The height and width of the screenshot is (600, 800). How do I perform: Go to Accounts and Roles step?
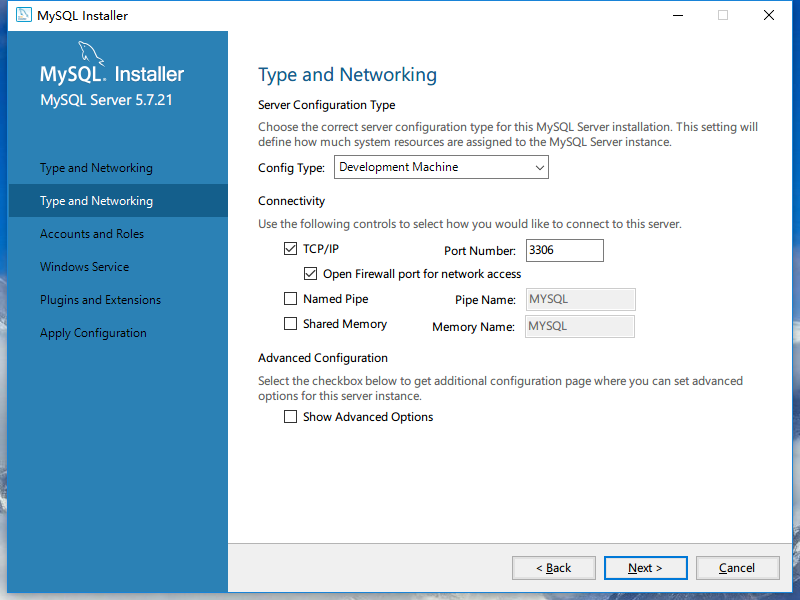92,234
